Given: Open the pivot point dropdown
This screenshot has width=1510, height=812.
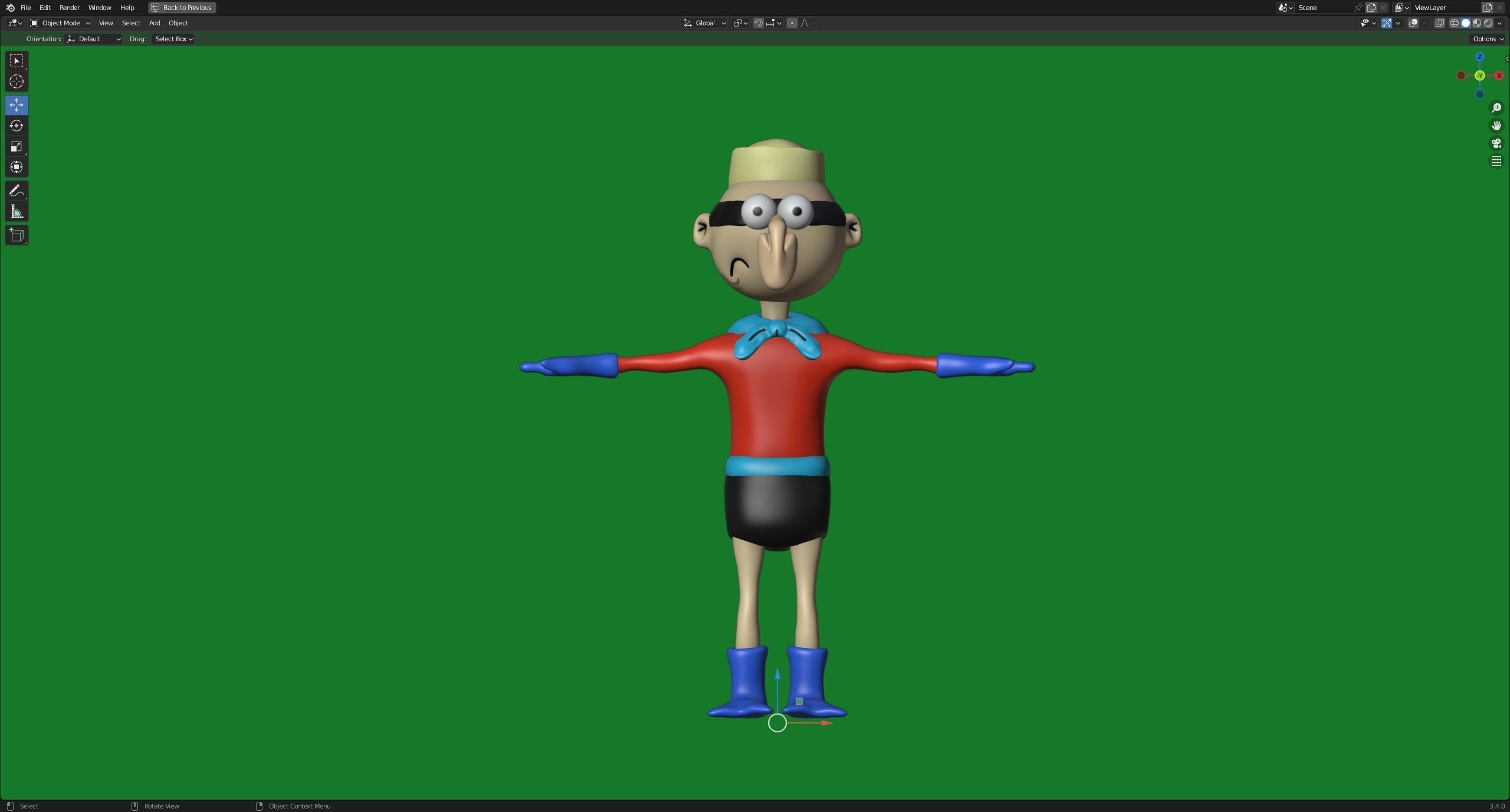Looking at the screenshot, I should tap(740, 23).
